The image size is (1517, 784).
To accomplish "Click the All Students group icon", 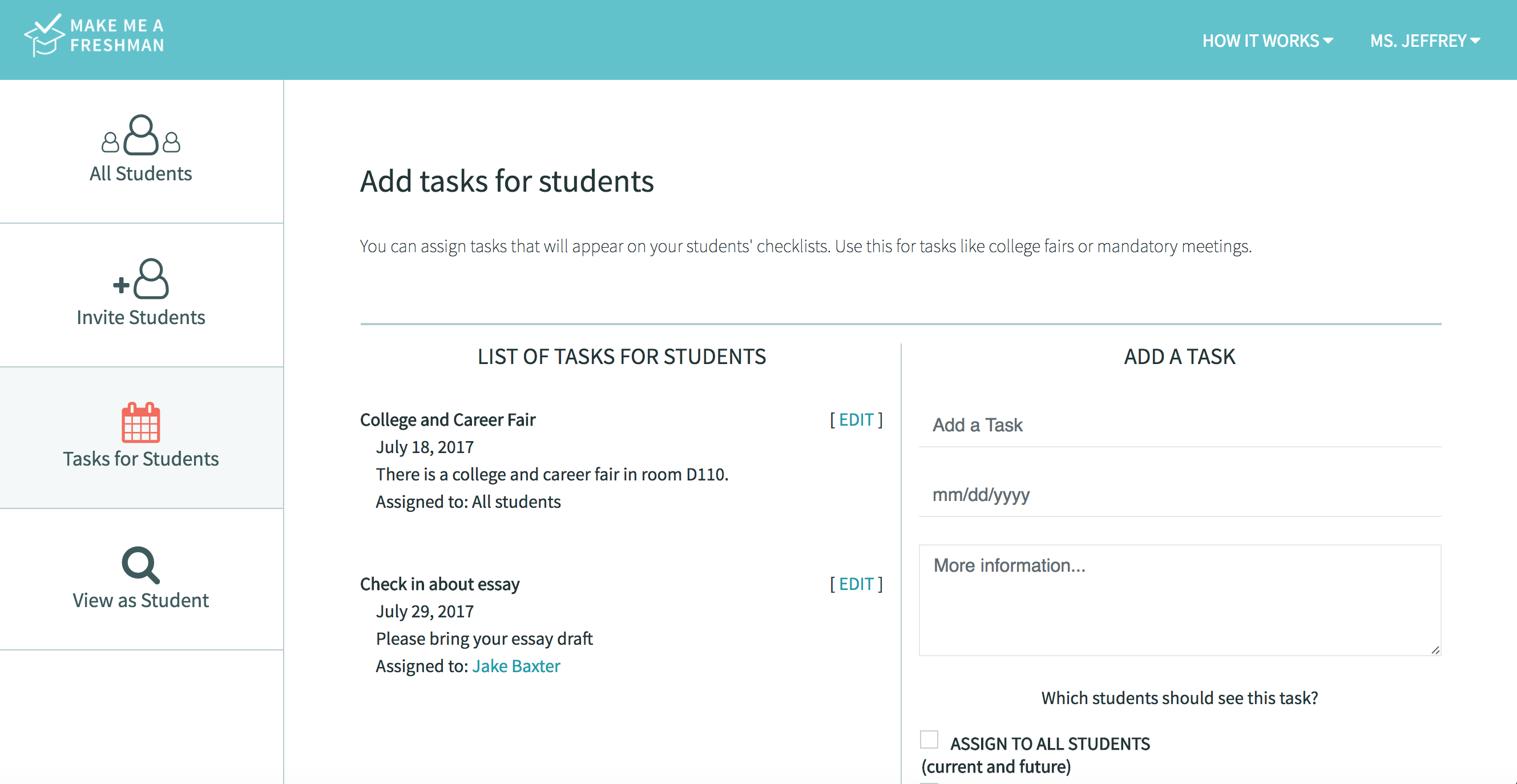I will (141, 135).
